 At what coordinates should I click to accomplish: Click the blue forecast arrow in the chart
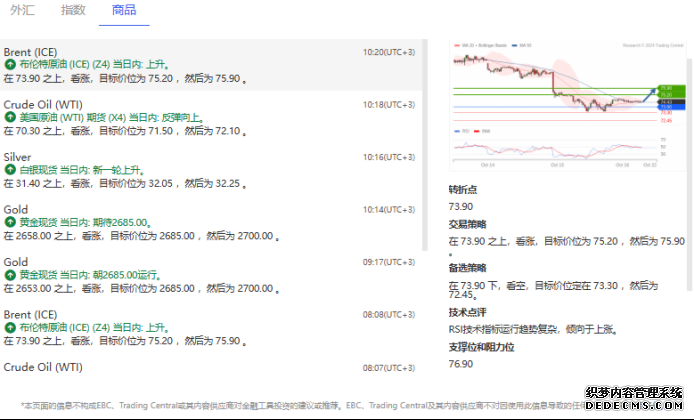[652, 93]
